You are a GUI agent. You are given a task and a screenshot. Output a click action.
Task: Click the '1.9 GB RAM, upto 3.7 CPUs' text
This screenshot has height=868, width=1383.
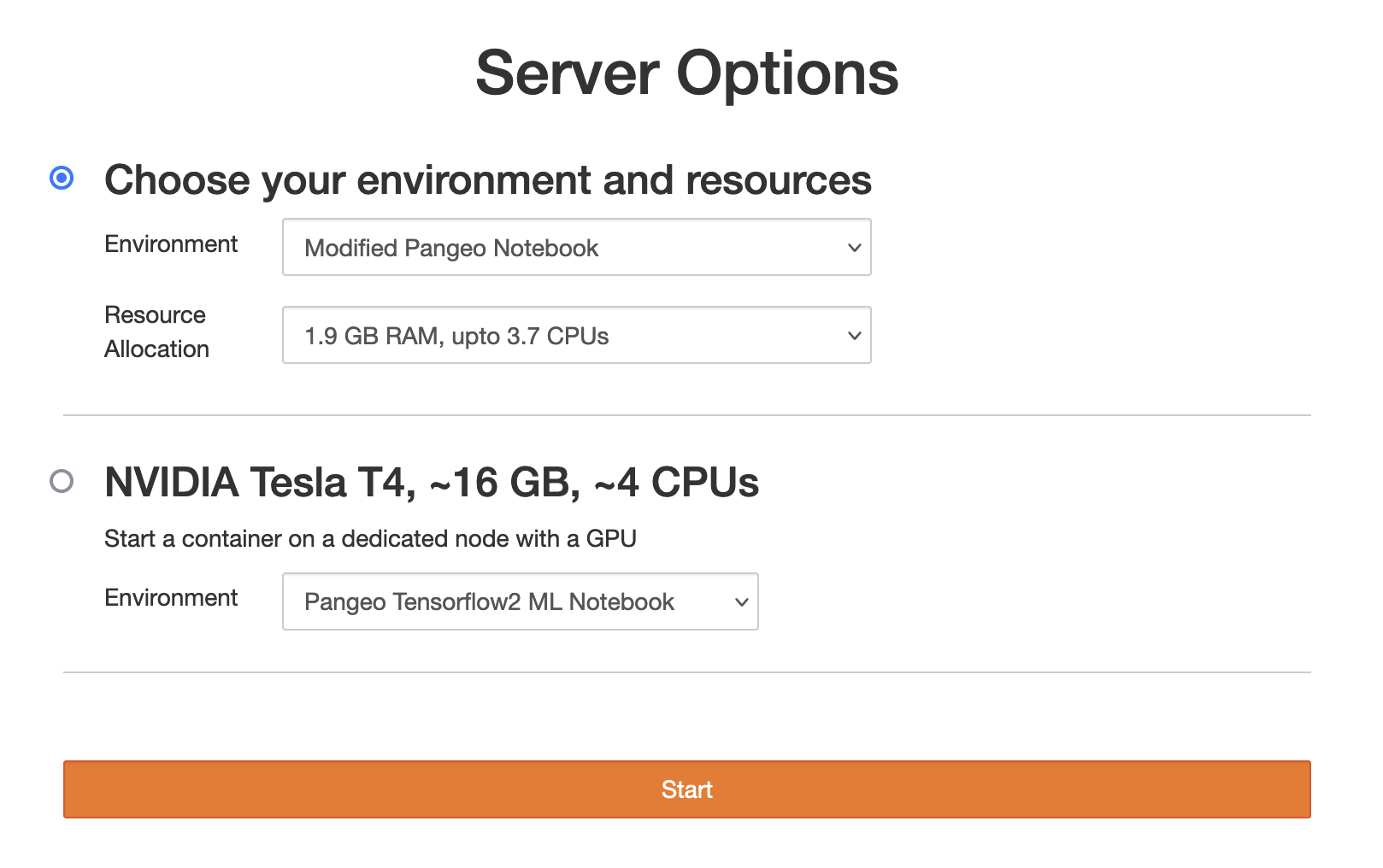pos(456,337)
